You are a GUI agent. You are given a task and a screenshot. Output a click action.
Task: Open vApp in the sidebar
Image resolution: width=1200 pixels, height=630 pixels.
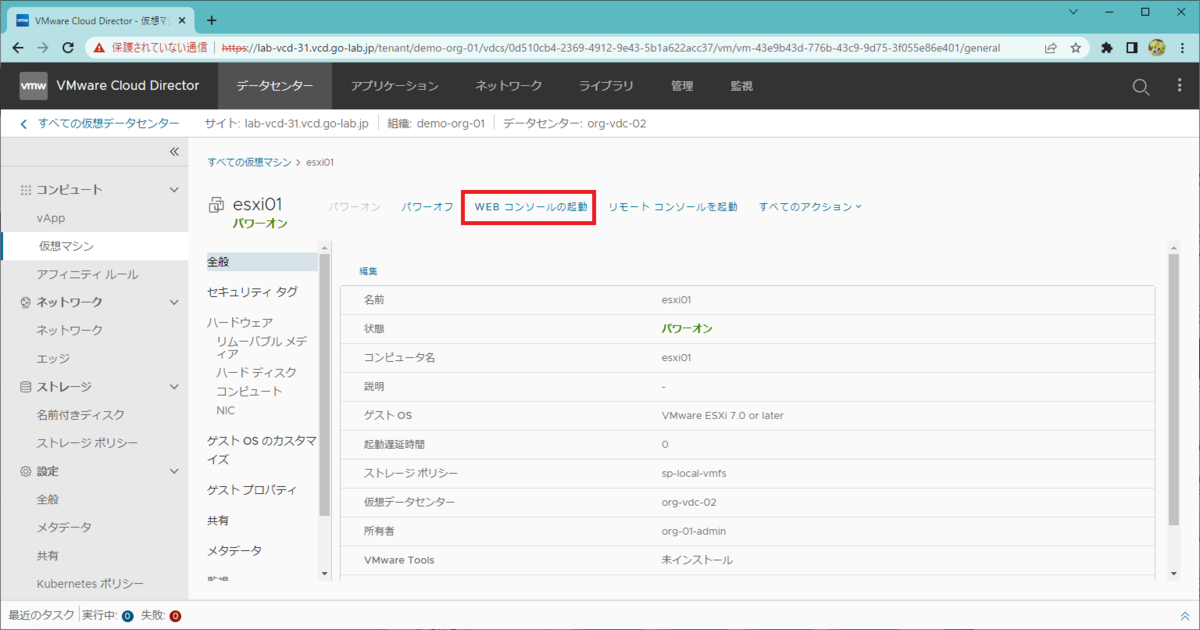pyautogui.click(x=51, y=218)
